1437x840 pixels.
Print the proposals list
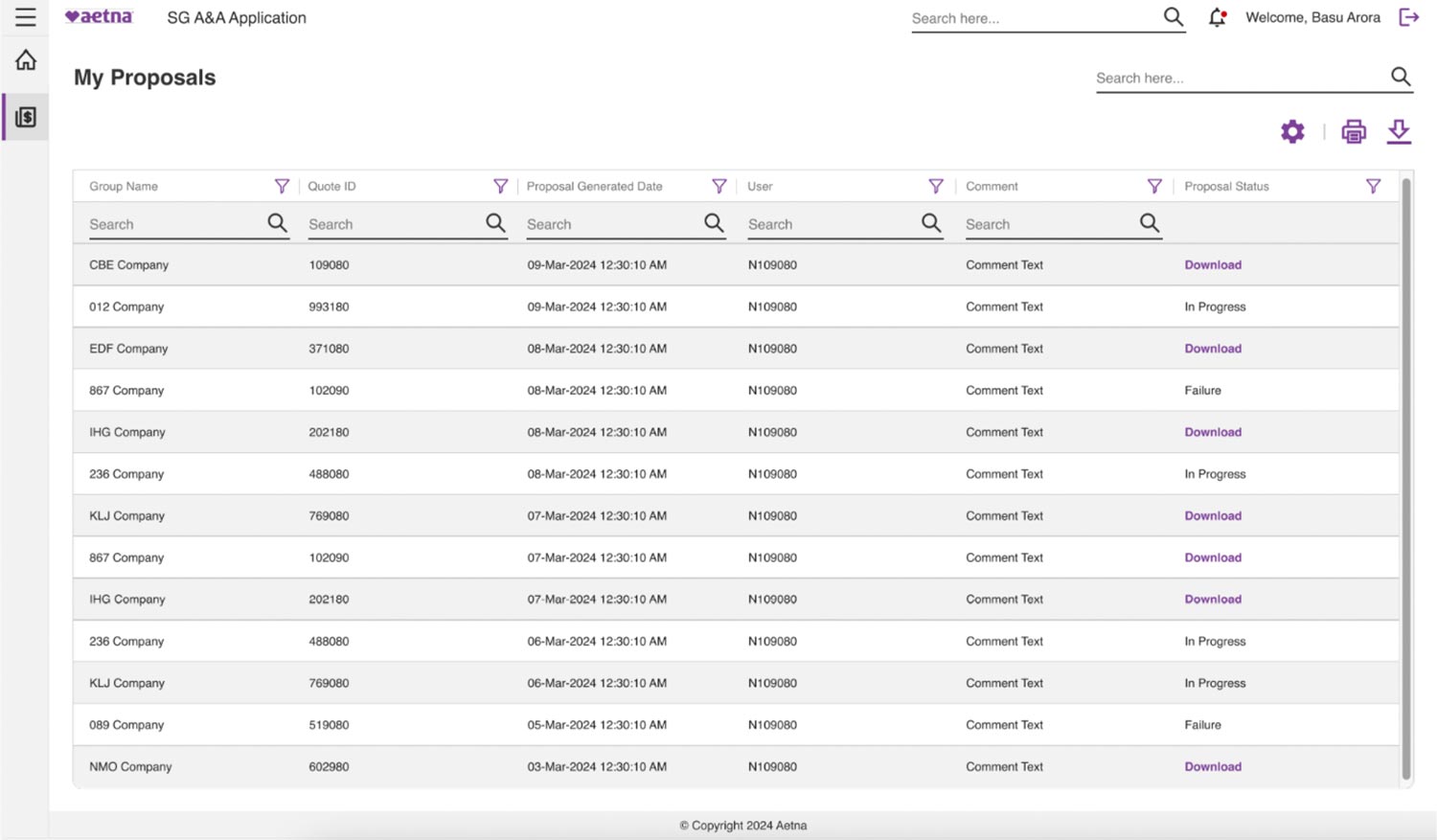tap(1353, 131)
